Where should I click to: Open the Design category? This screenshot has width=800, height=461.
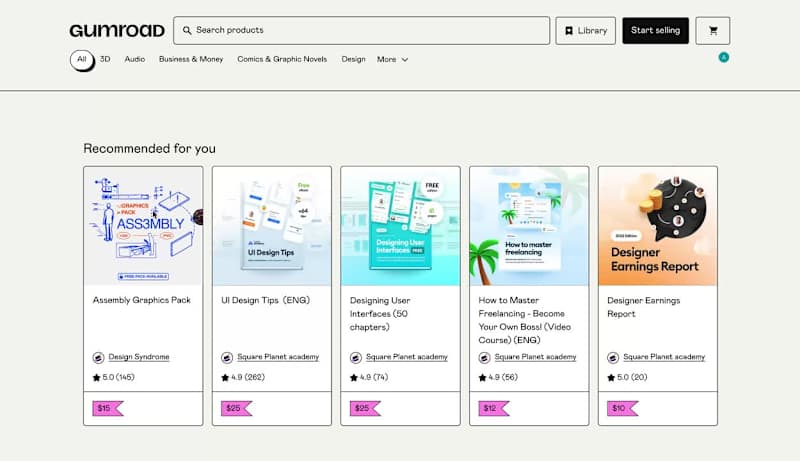(x=353, y=59)
